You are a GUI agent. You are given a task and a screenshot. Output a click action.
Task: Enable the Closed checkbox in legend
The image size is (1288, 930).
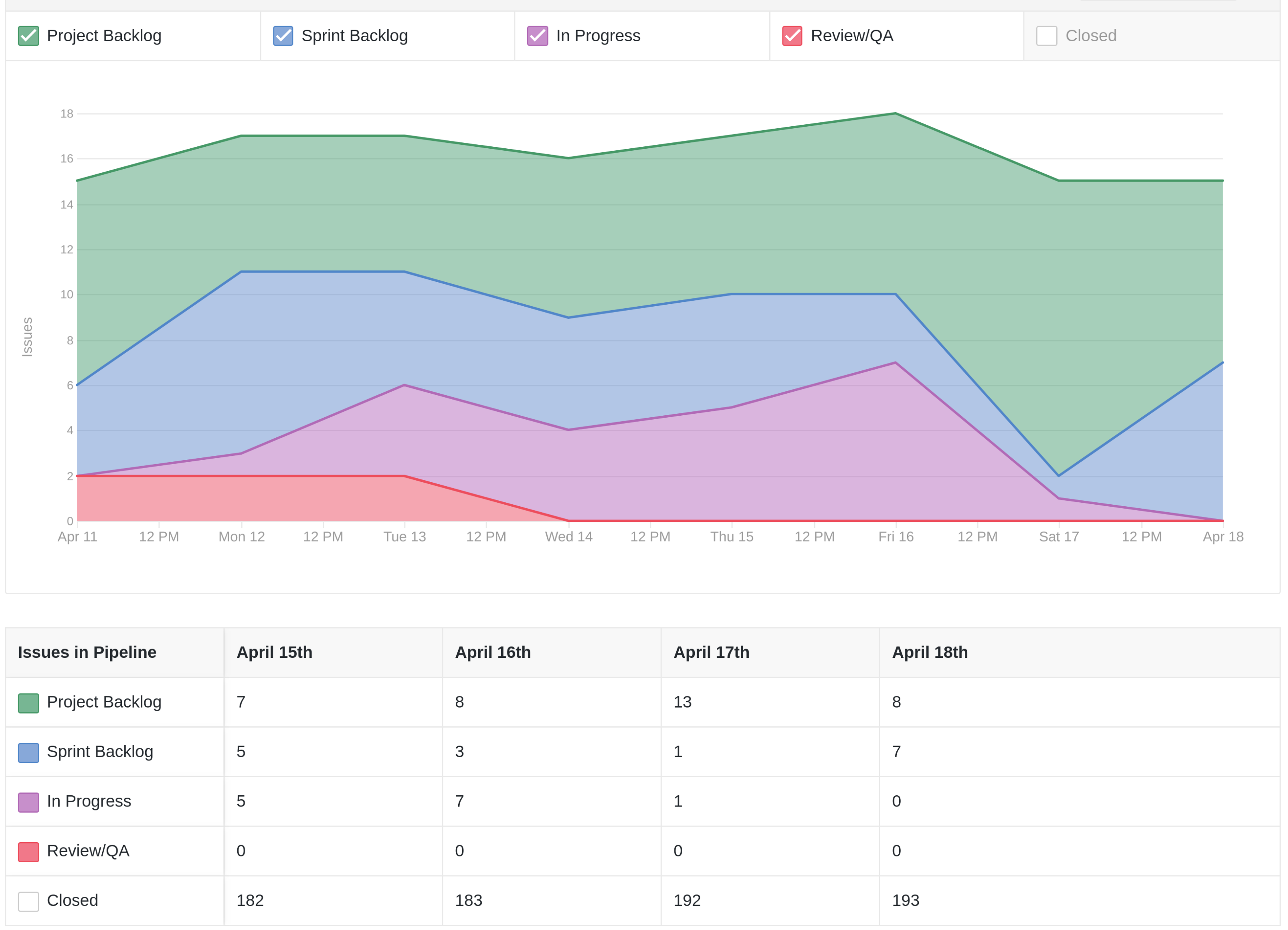click(x=1047, y=36)
